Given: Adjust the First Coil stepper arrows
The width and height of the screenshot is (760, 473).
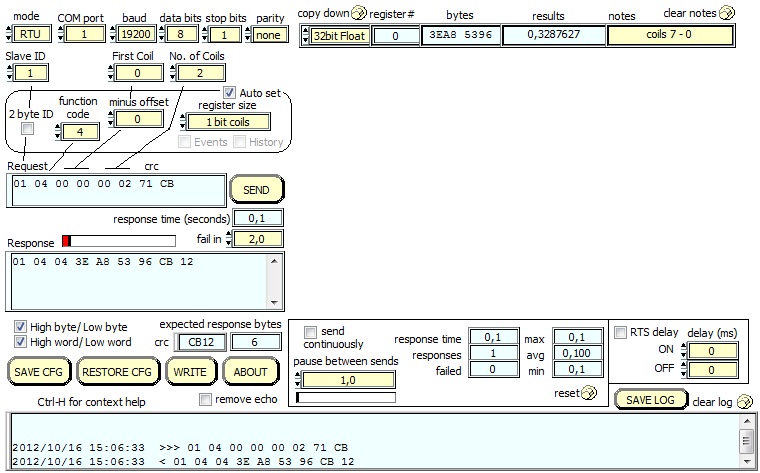Looking at the screenshot, I should pos(111,73).
